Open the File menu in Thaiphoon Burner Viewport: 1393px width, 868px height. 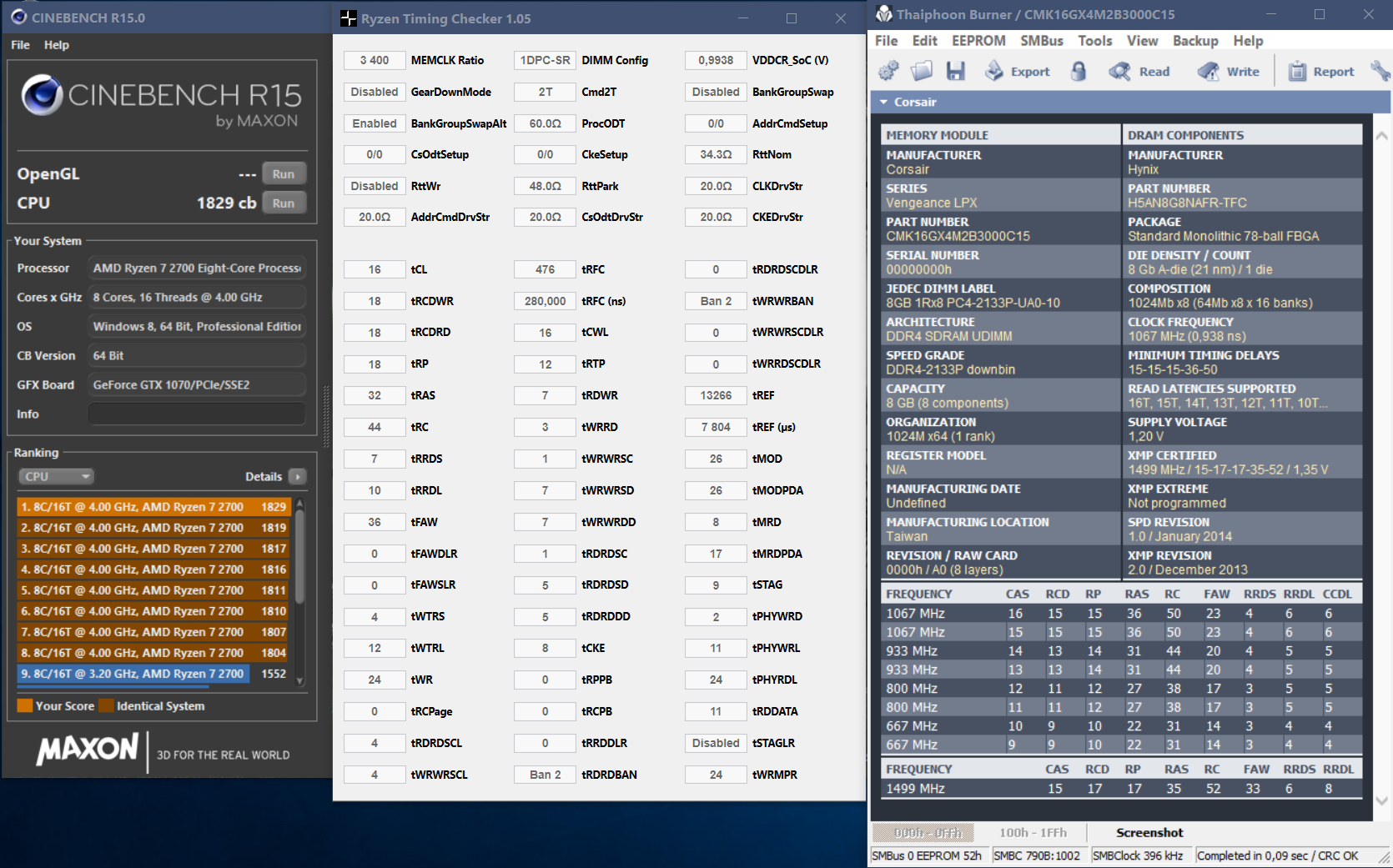pos(886,41)
